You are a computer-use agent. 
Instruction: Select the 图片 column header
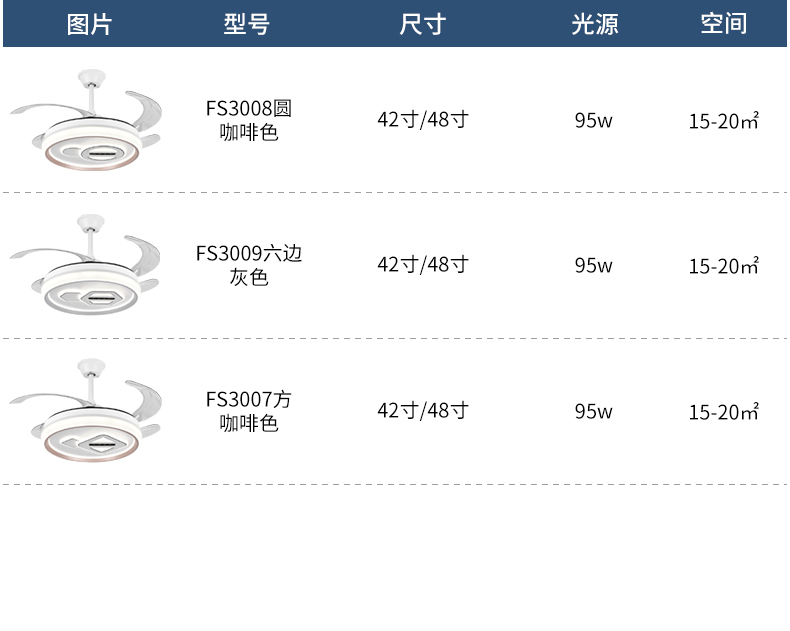(x=89, y=24)
